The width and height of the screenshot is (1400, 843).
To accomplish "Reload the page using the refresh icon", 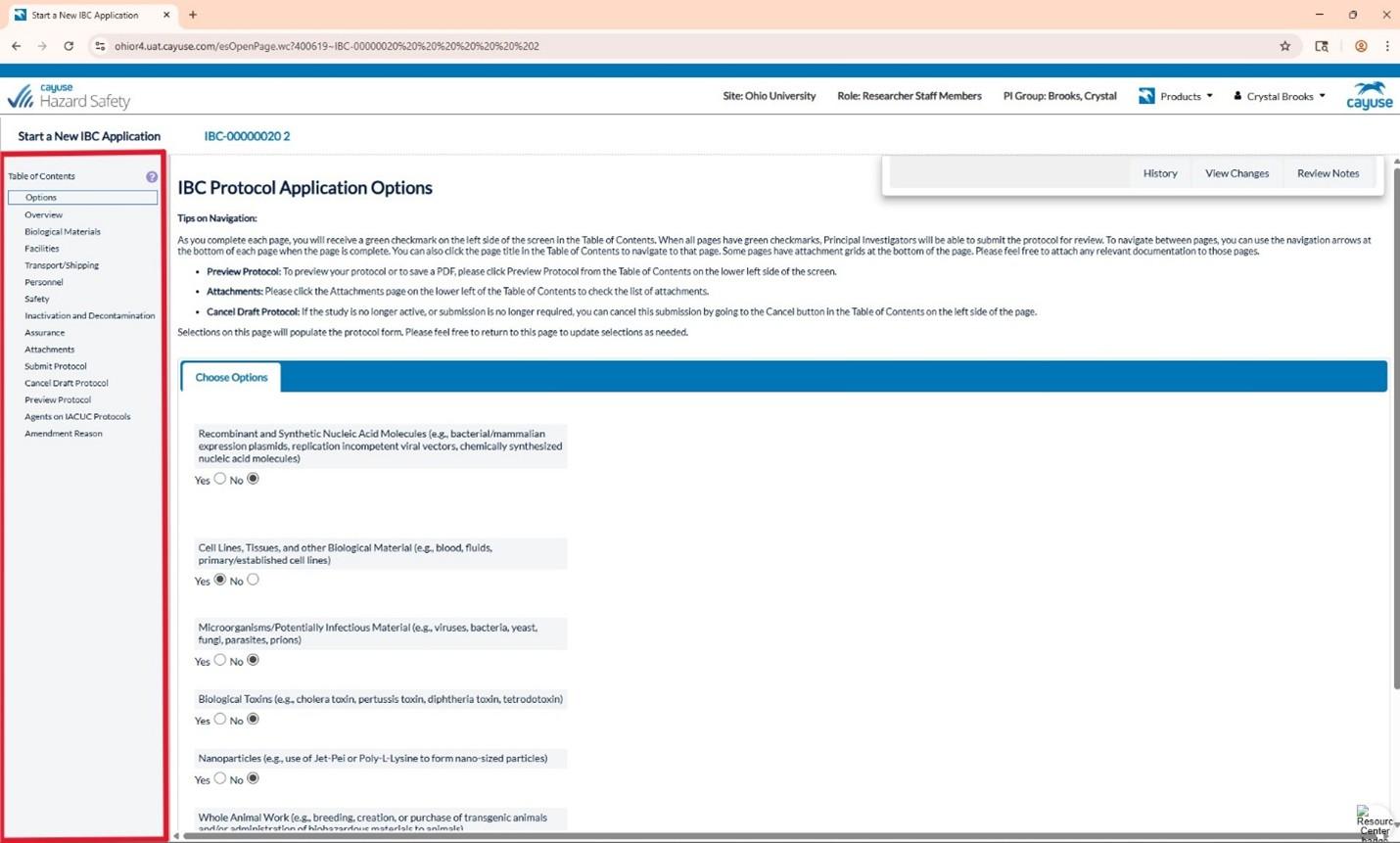I will click(69, 46).
